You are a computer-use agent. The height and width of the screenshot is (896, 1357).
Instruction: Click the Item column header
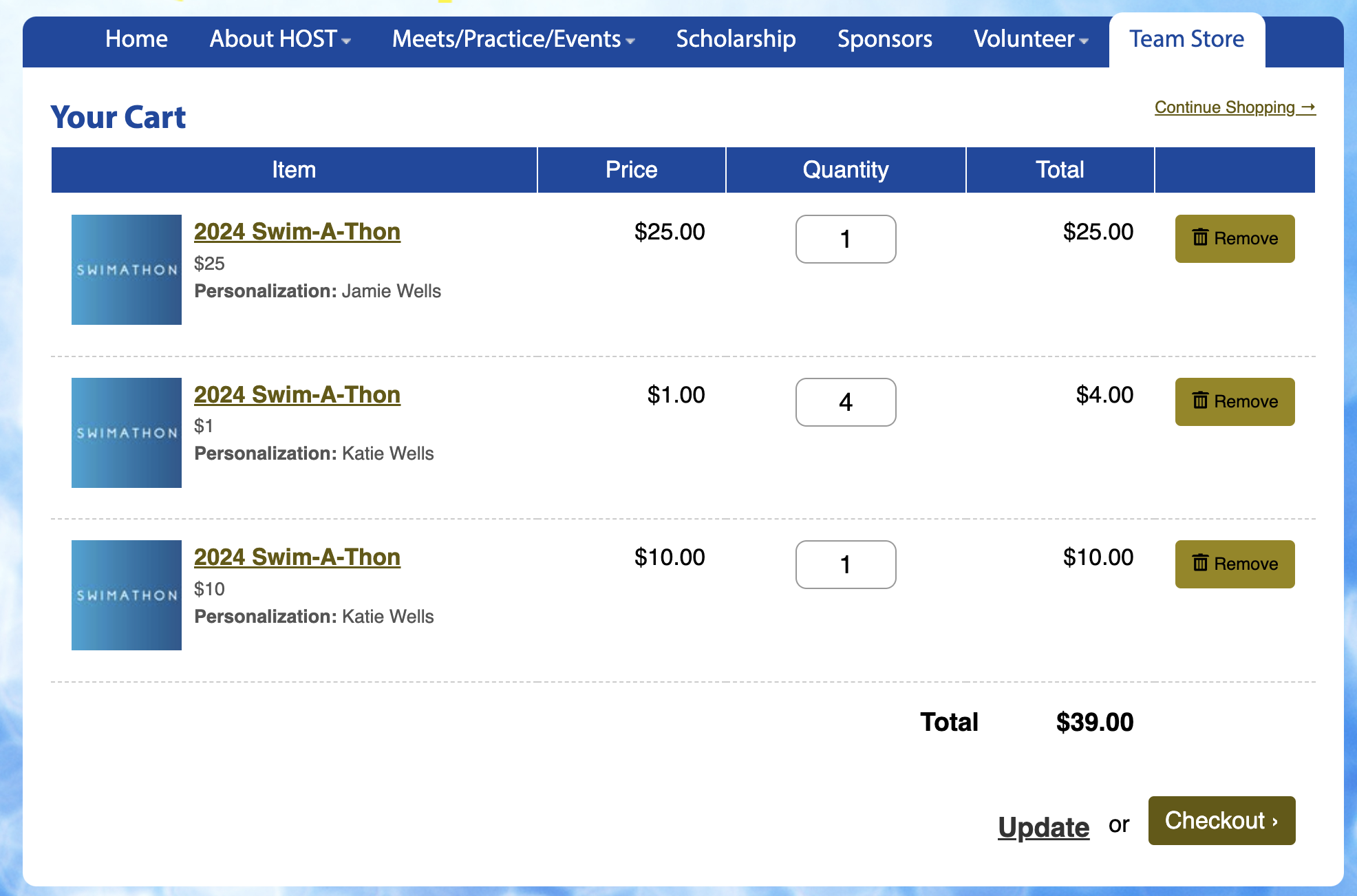(294, 170)
